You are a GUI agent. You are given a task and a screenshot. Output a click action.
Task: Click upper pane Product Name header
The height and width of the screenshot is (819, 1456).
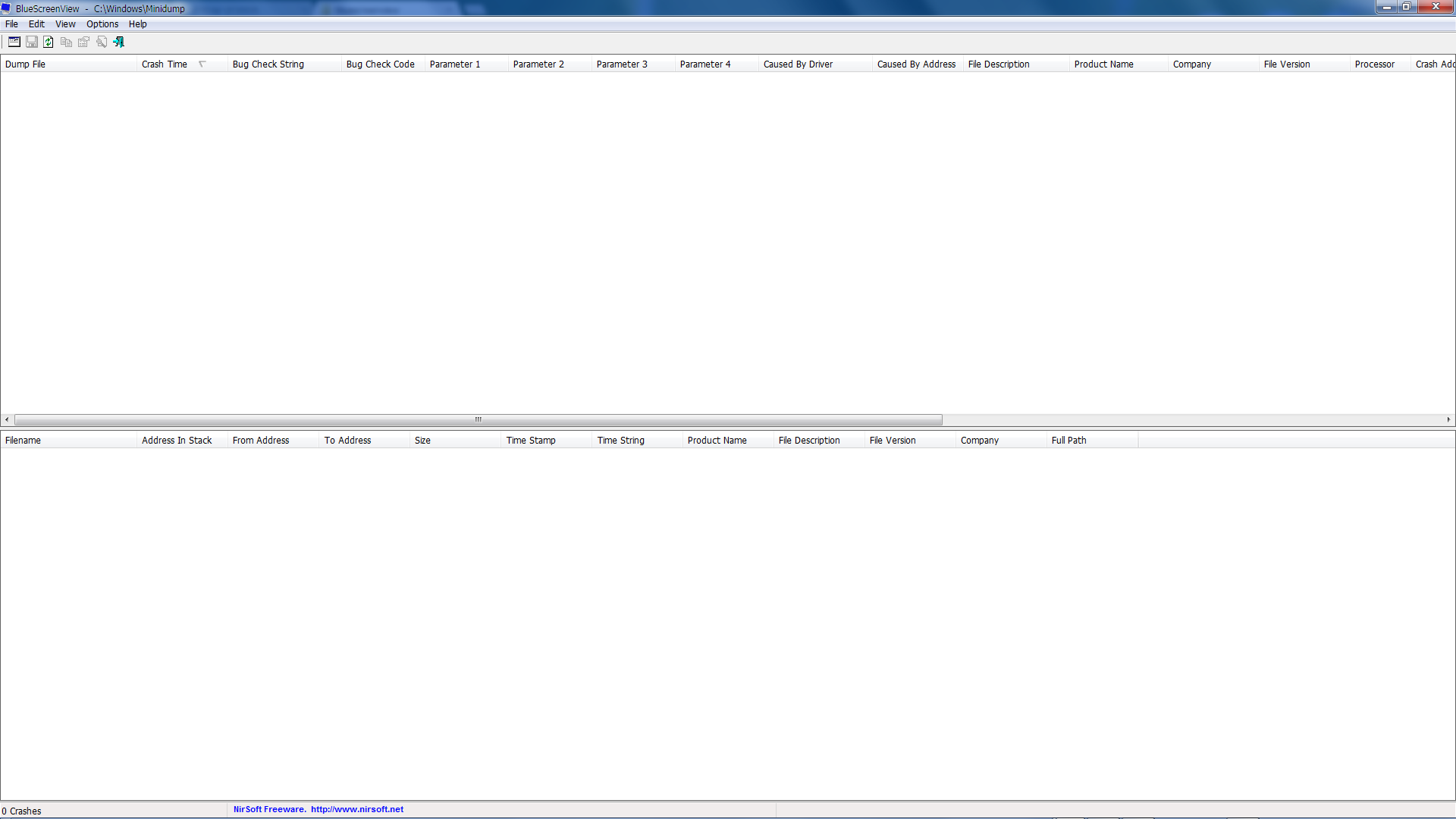pyautogui.click(x=1119, y=64)
